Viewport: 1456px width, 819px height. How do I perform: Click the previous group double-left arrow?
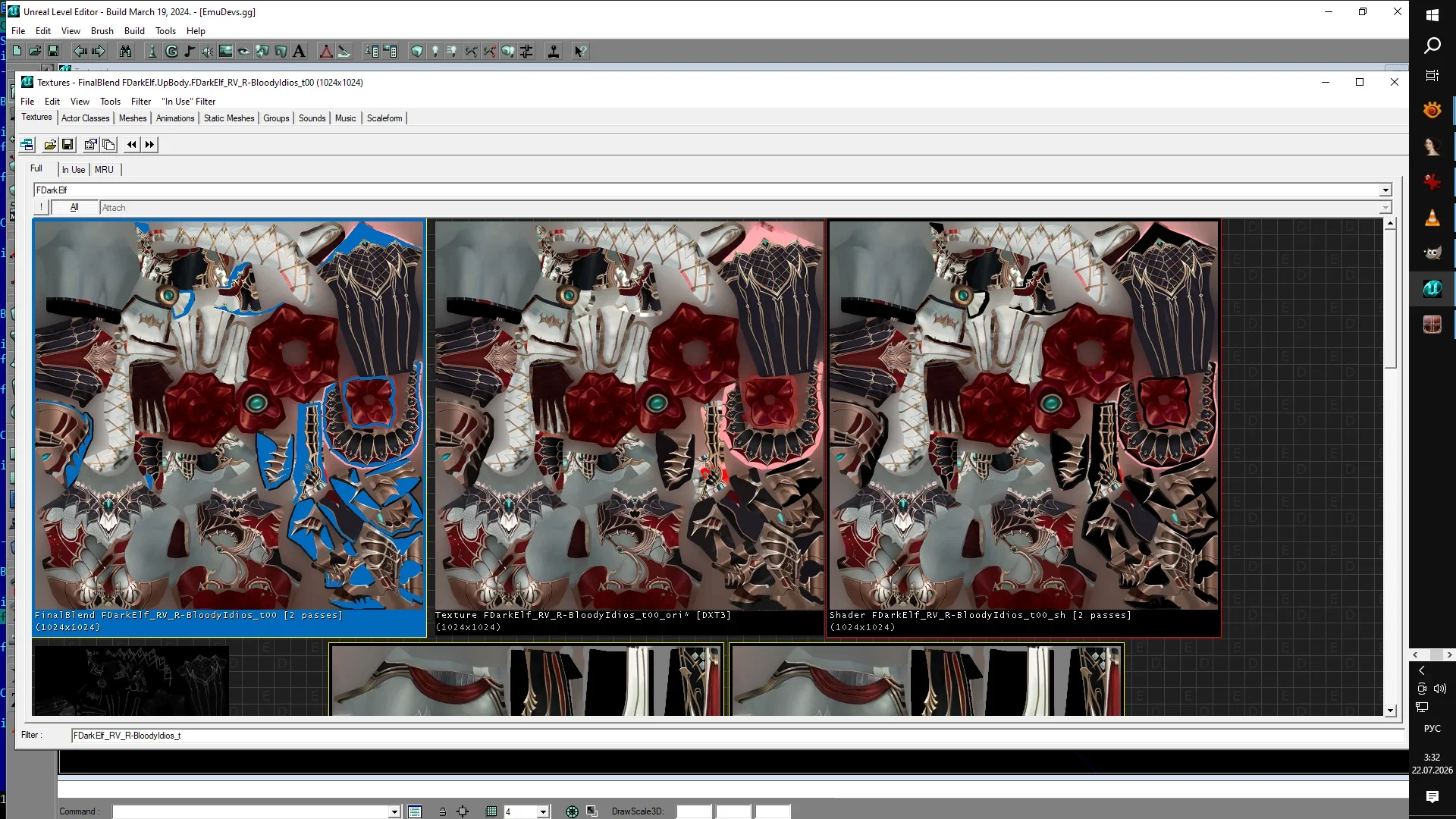(132, 144)
